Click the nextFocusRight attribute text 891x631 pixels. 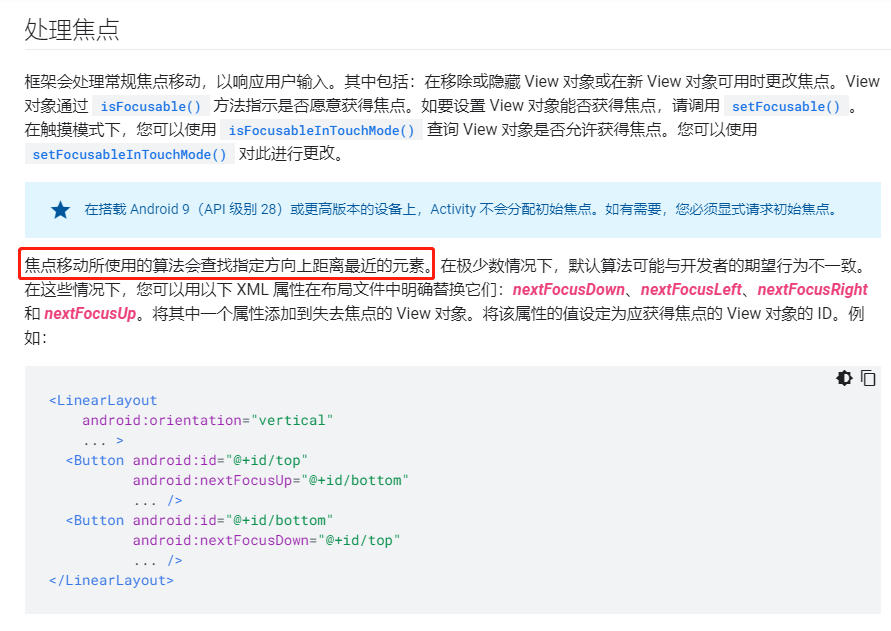[813, 289]
